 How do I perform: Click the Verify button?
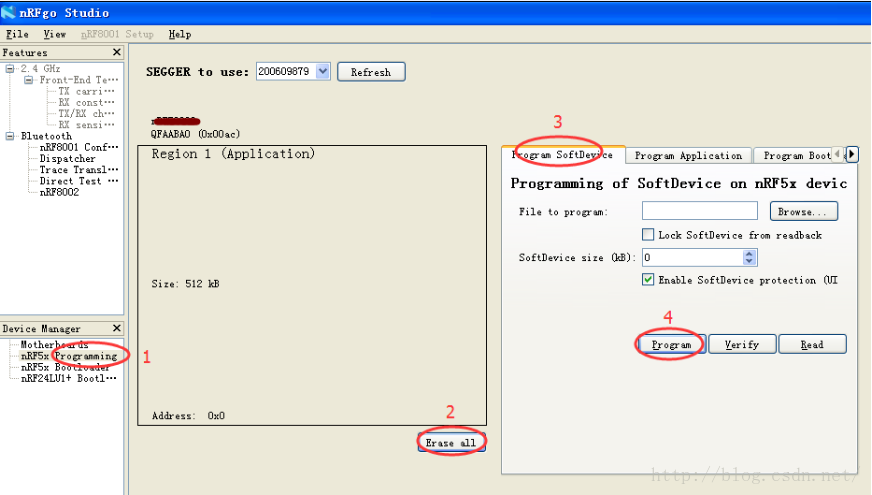click(x=742, y=344)
